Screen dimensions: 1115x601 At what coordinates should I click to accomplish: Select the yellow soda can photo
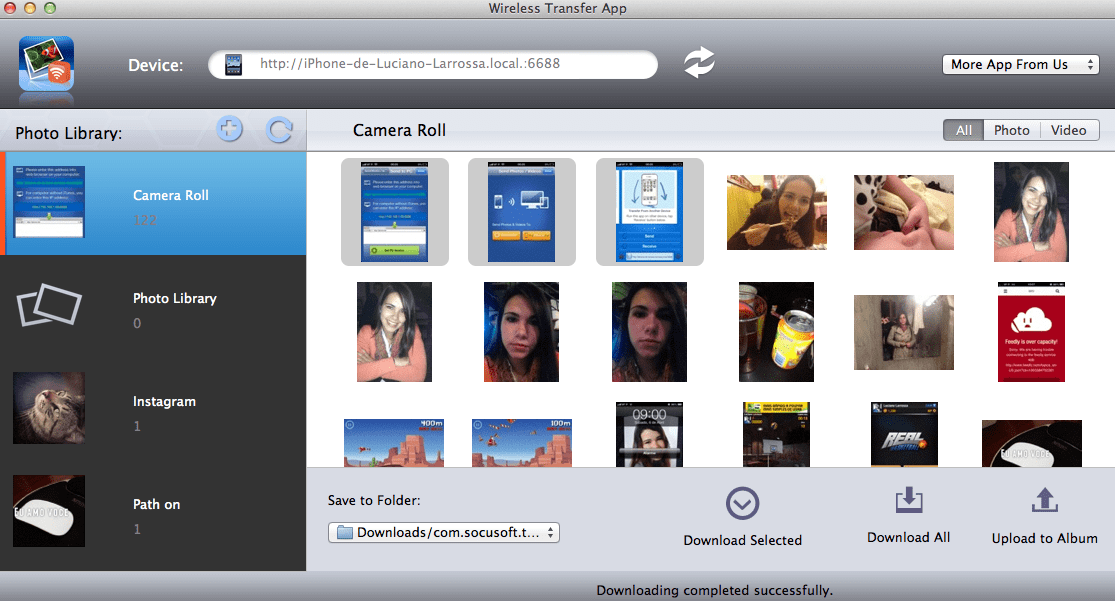click(777, 332)
